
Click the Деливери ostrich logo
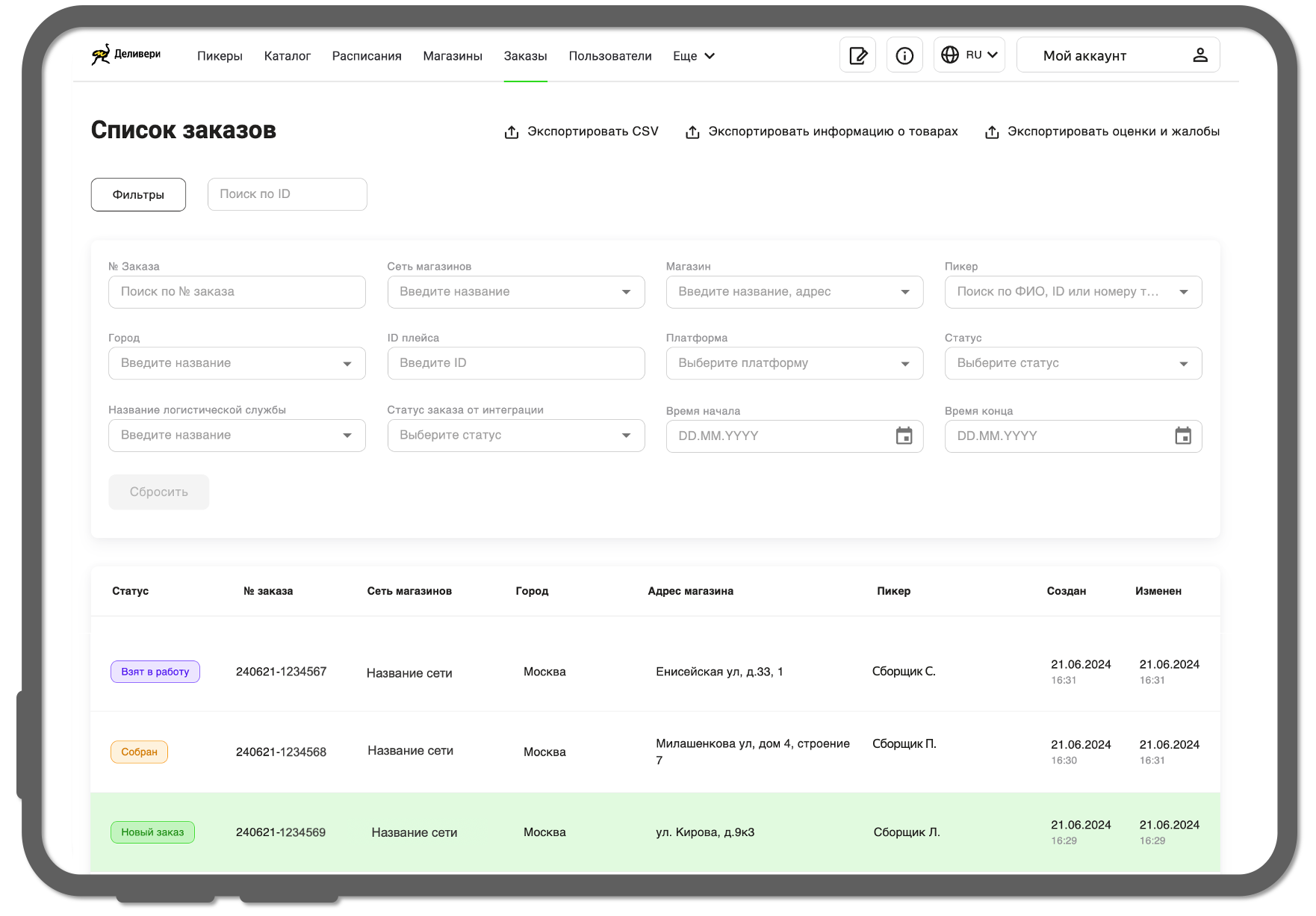click(101, 55)
